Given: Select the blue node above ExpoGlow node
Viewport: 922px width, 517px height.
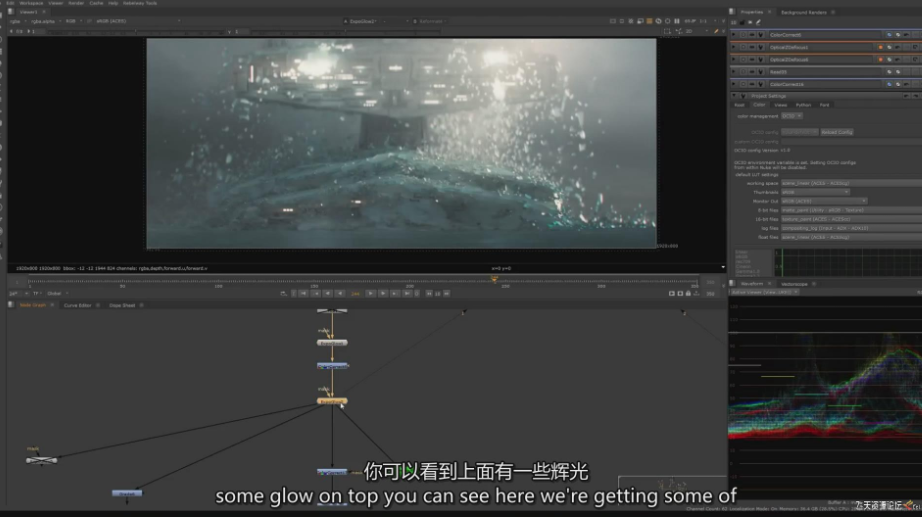Looking at the screenshot, I should pos(332,366).
